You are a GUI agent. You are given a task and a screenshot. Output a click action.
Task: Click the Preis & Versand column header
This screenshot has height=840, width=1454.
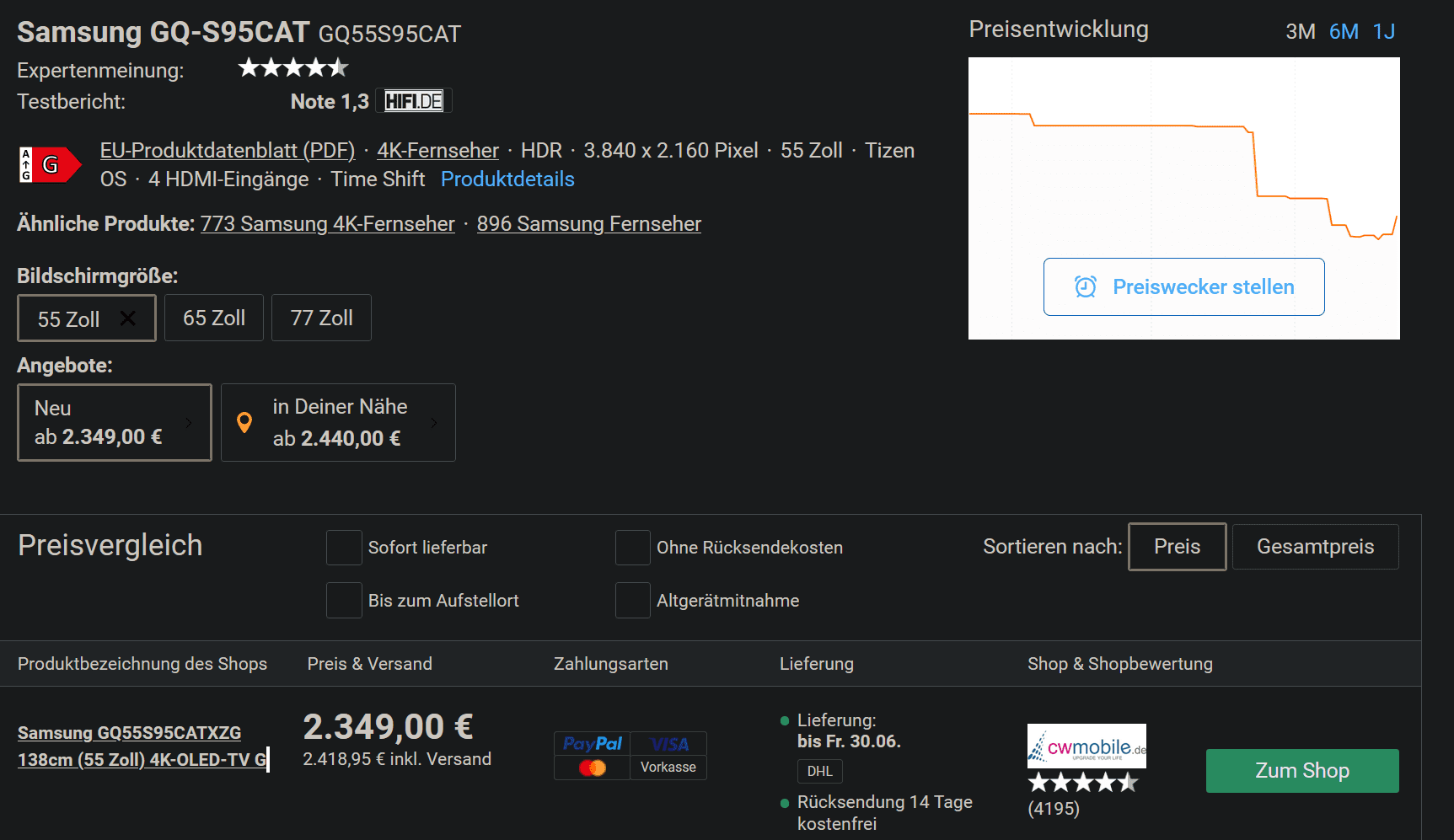369,664
